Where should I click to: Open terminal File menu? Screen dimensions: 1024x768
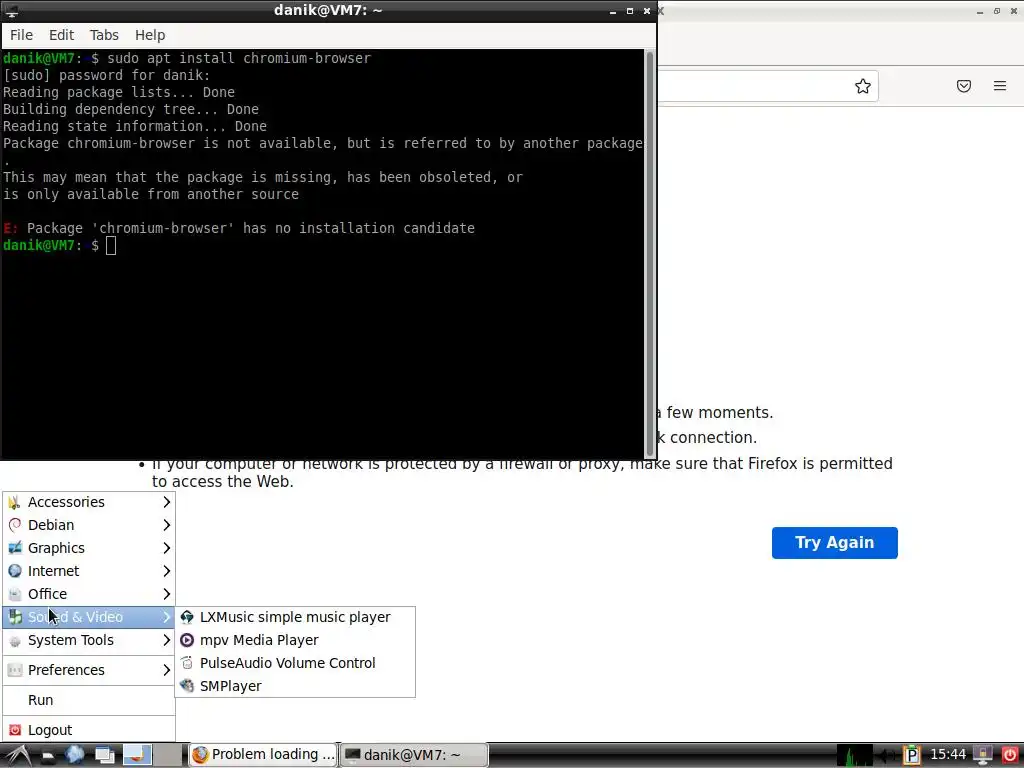[x=22, y=35]
